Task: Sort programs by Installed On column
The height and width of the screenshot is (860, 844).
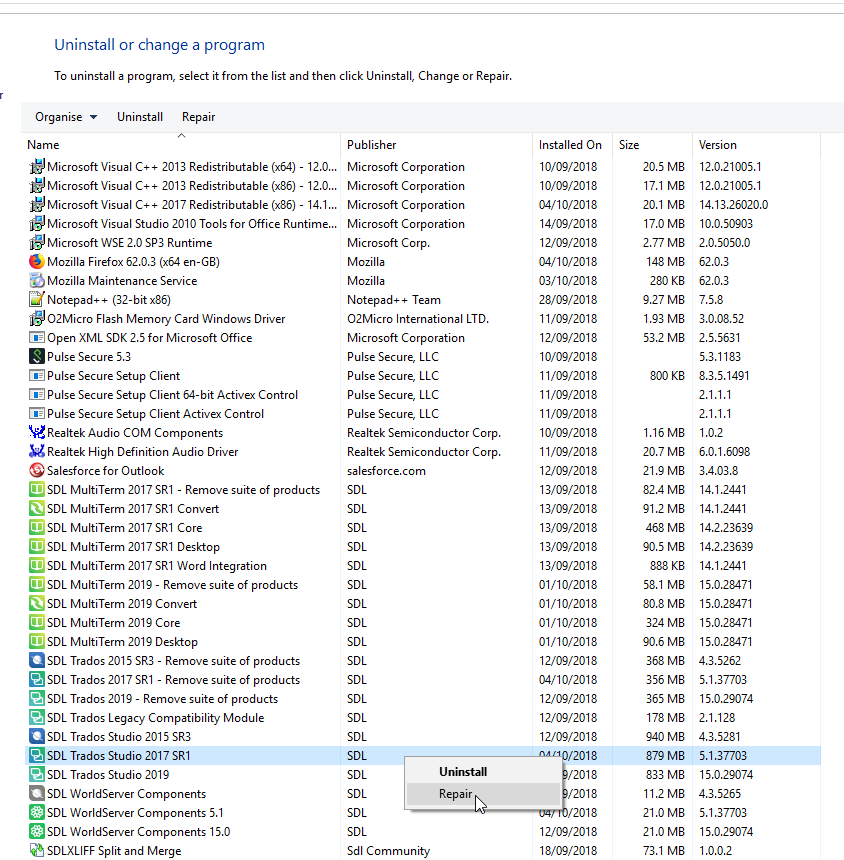Action: click(572, 145)
